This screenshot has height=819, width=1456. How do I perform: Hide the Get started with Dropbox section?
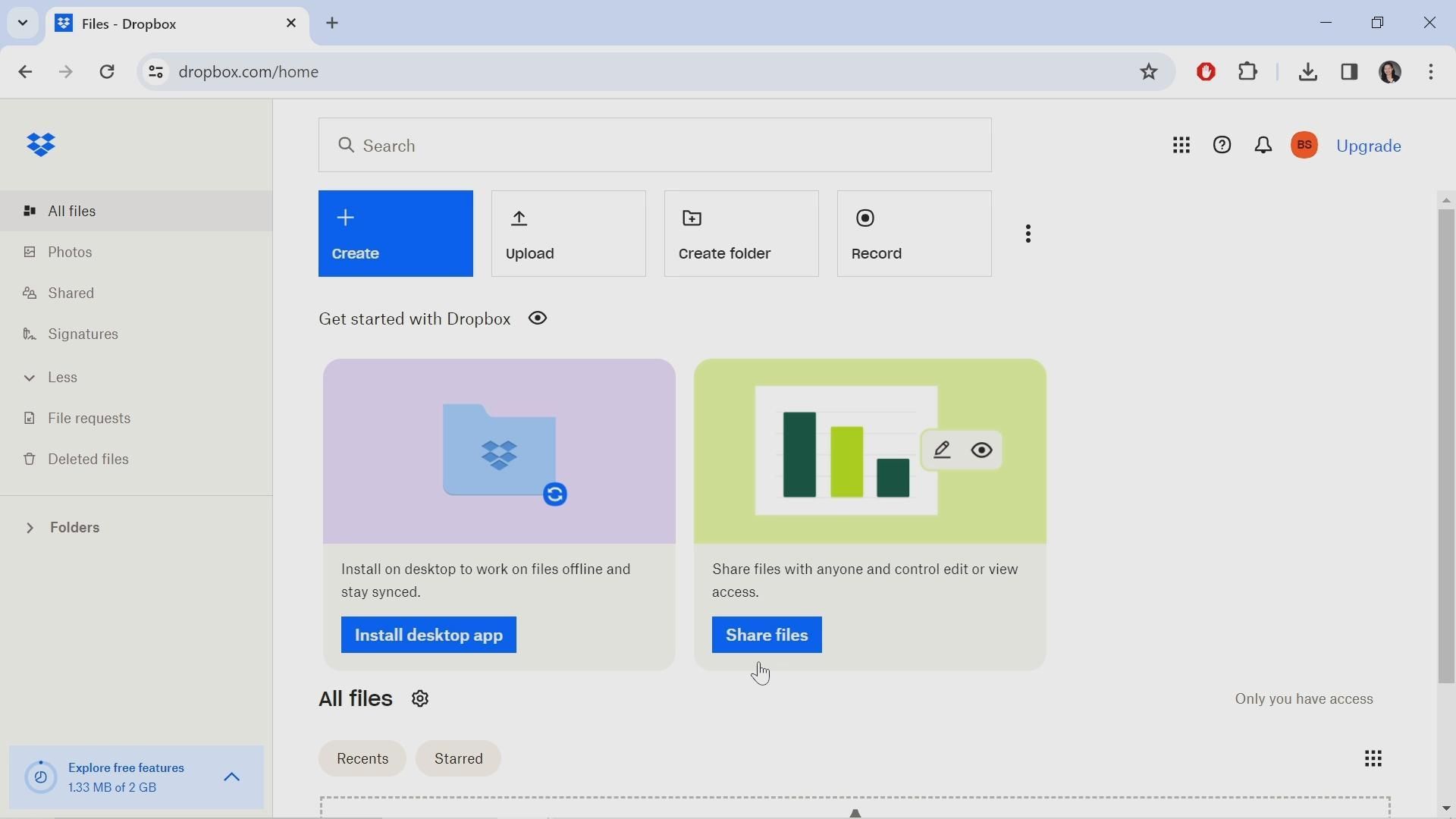pos(538,319)
